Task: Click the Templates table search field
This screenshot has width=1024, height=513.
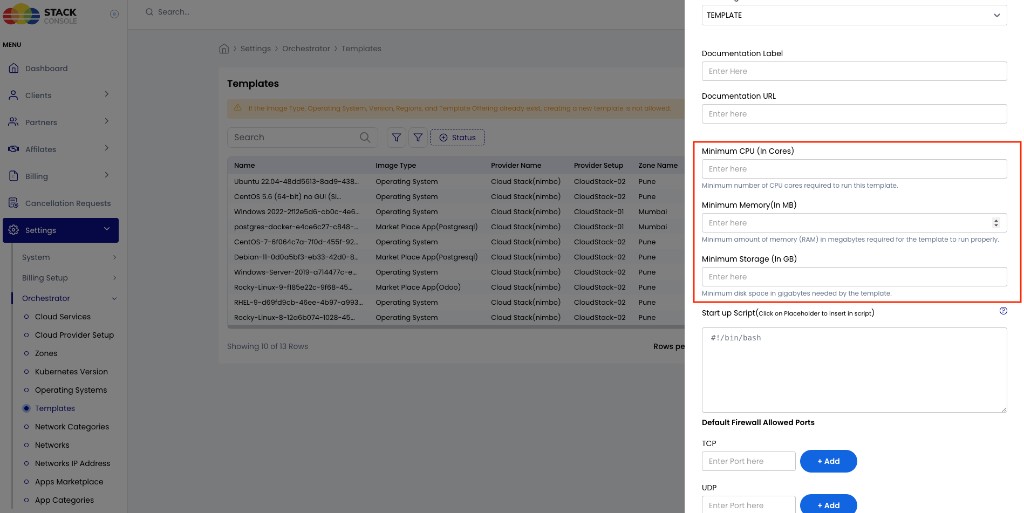Action: (x=302, y=137)
